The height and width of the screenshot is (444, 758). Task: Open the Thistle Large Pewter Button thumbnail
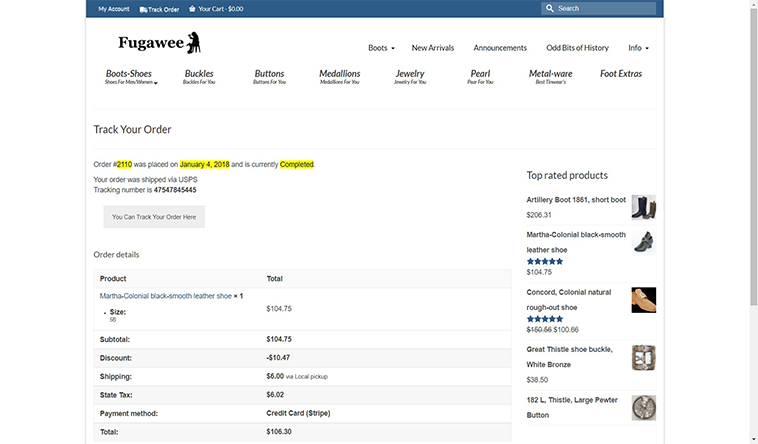644,407
